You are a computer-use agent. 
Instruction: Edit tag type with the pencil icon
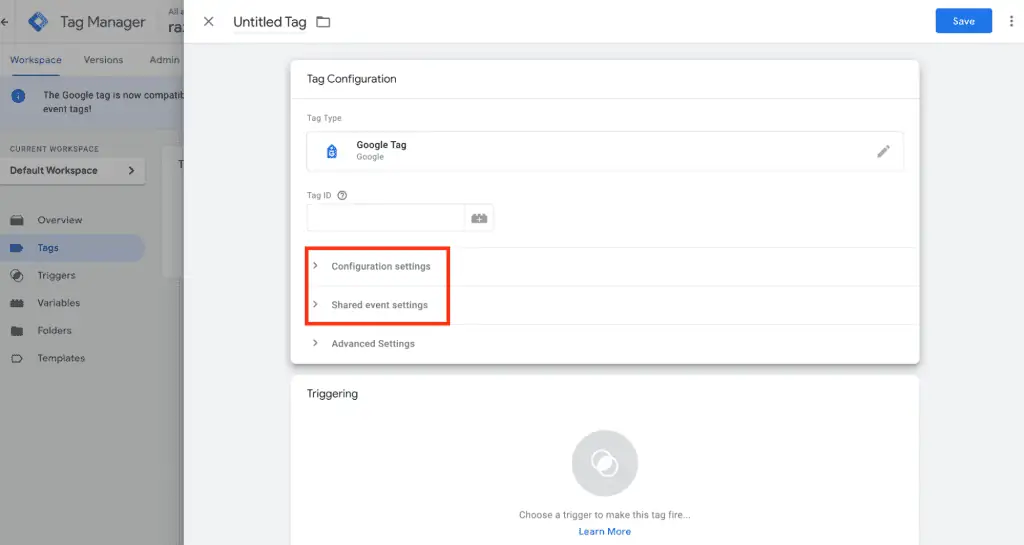pyautogui.click(x=883, y=151)
